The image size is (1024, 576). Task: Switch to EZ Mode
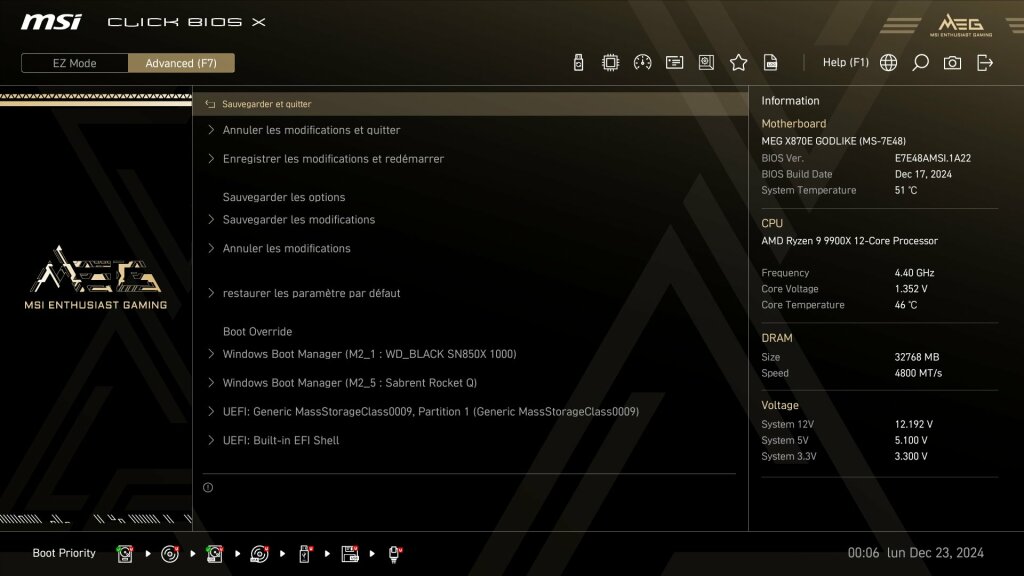pyautogui.click(x=74, y=63)
